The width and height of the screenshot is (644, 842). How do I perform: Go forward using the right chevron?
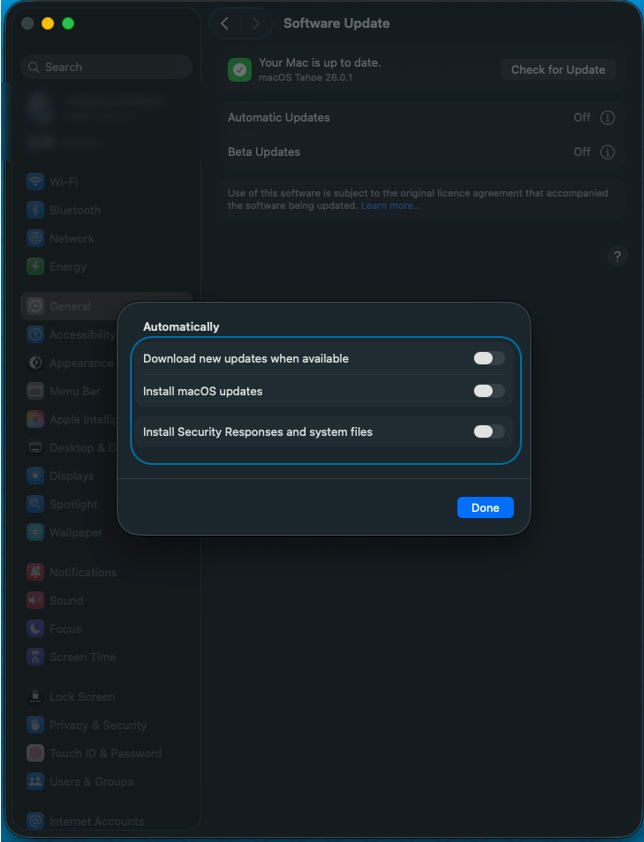pos(256,23)
